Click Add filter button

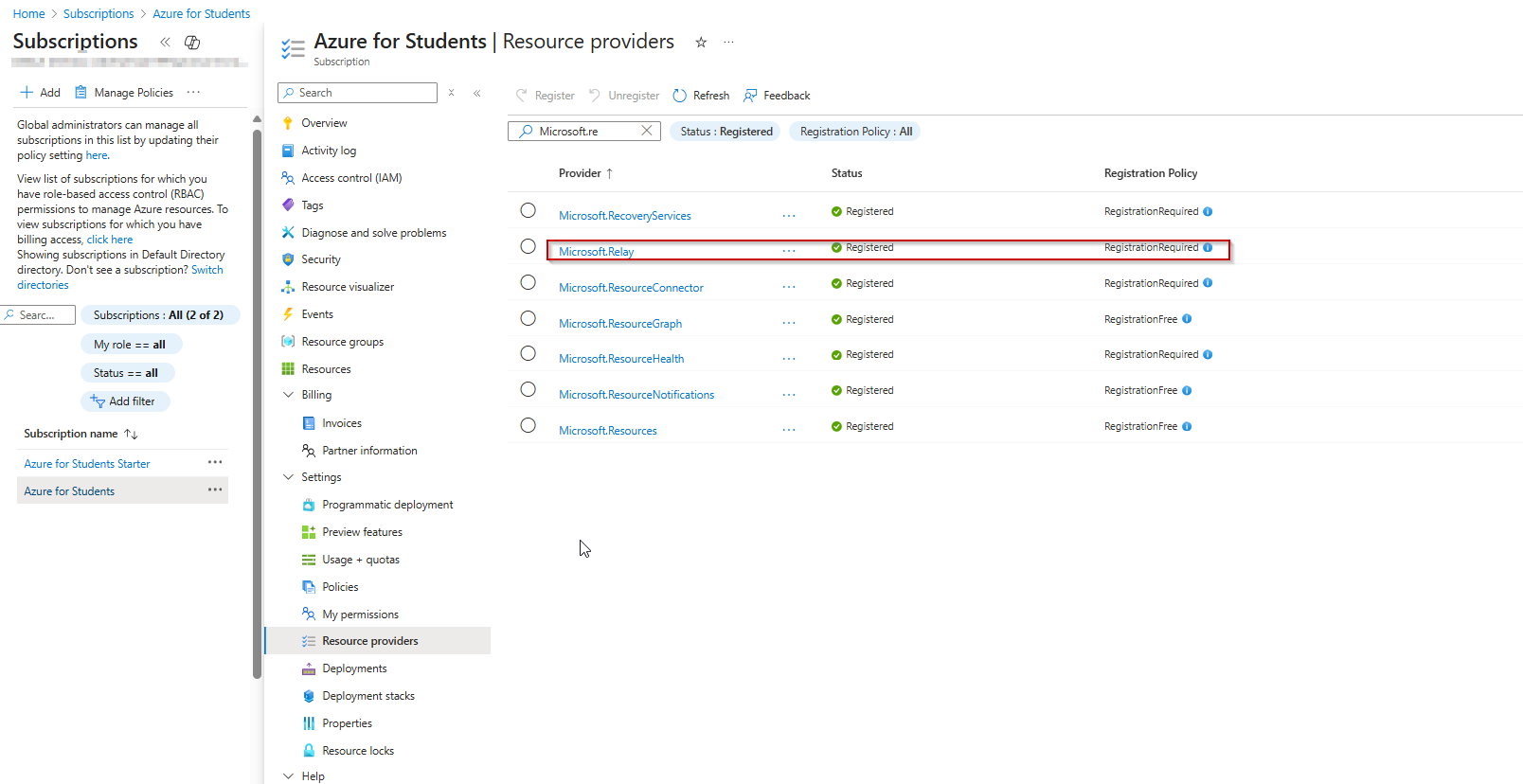pos(125,401)
